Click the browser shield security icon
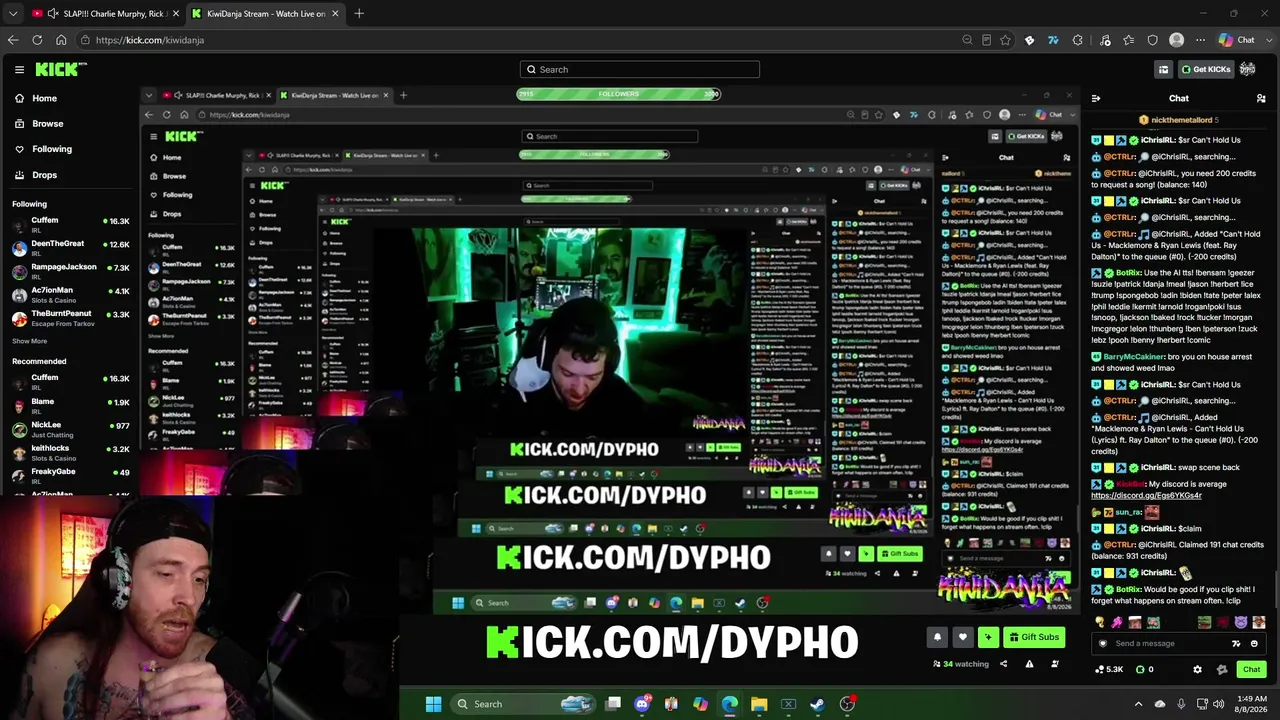 tap(1153, 40)
